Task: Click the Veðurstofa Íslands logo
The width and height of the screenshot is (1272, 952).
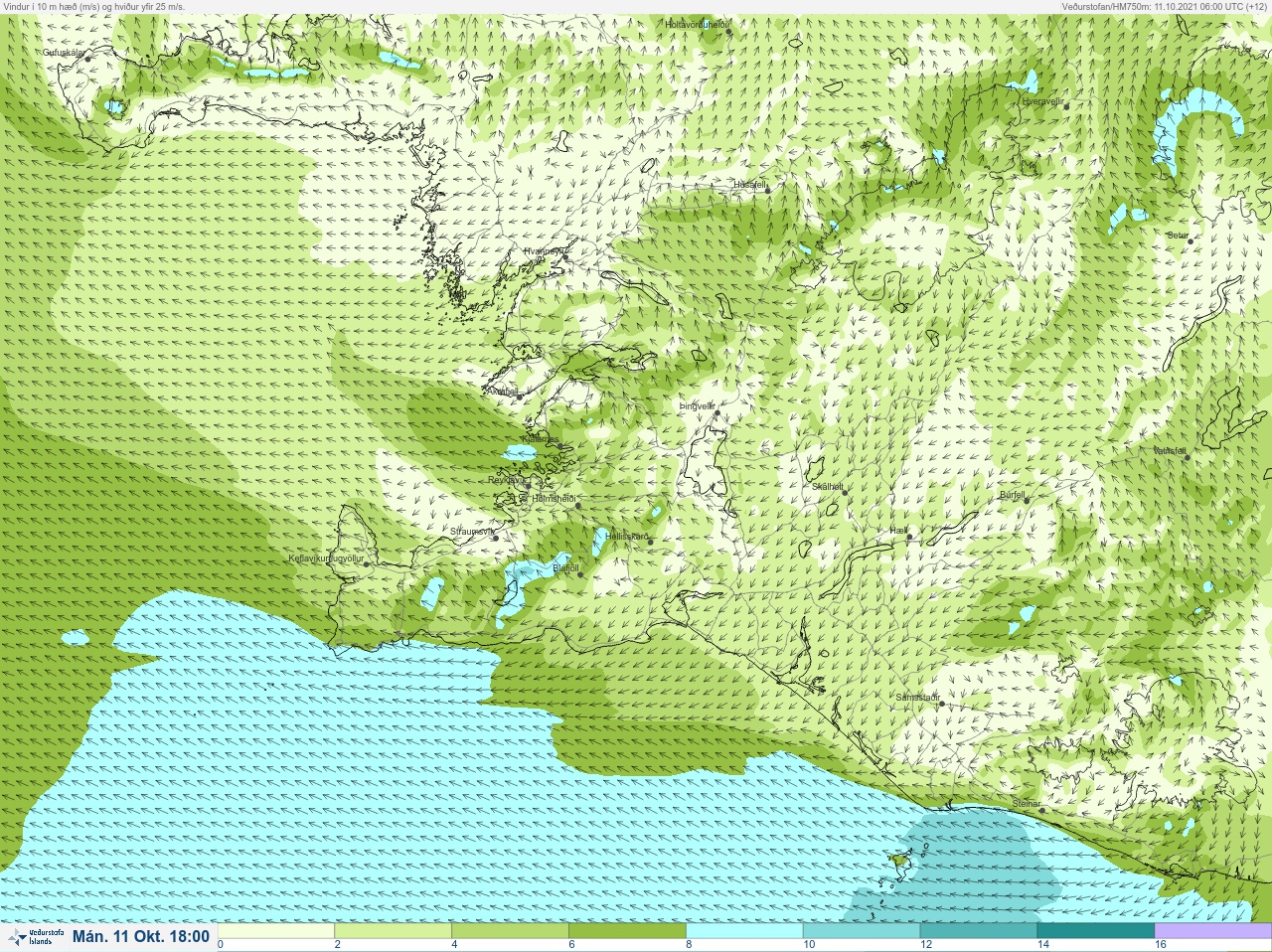Action: [35, 937]
